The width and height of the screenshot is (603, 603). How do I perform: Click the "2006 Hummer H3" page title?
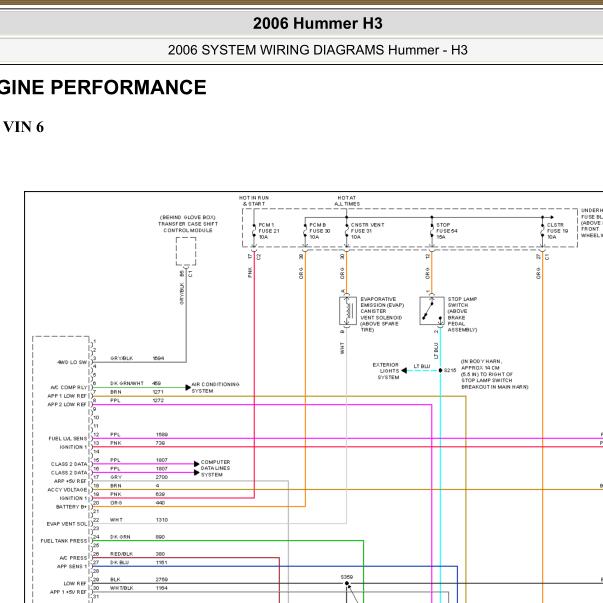318,23
